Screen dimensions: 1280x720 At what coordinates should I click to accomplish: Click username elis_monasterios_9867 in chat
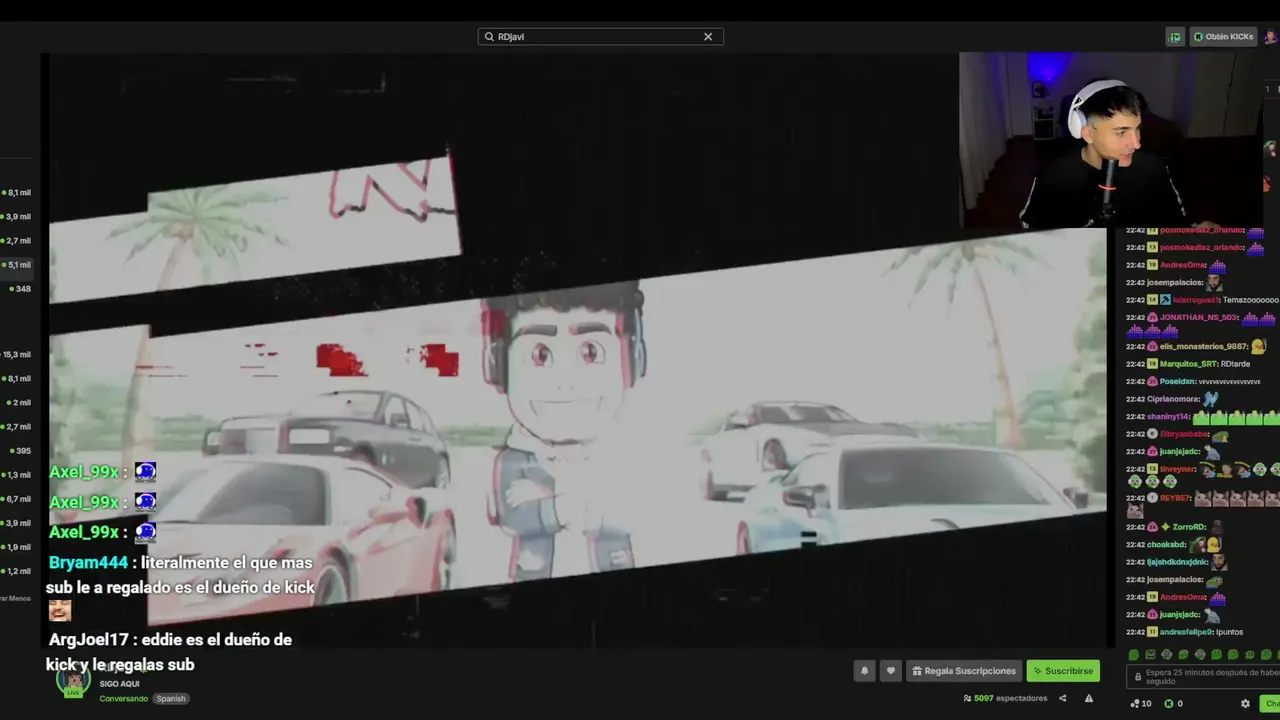pyautogui.click(x=1204, y=346)
